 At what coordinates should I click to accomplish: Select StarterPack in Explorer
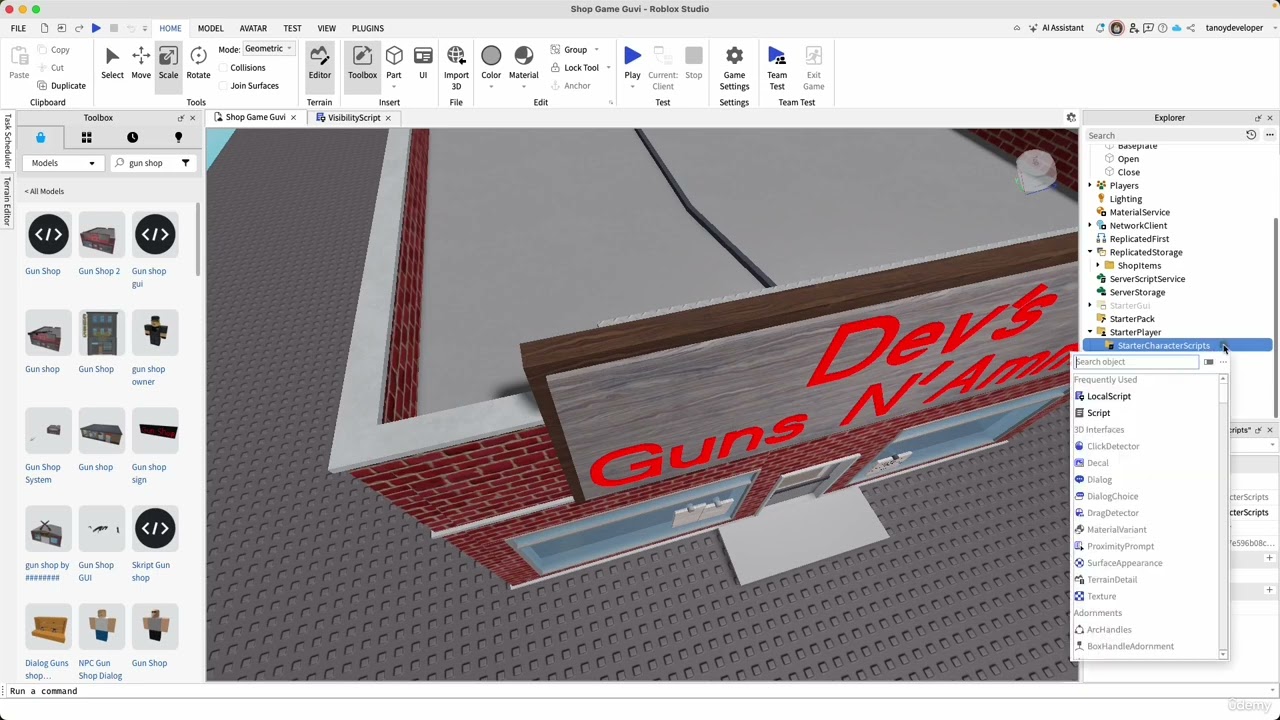tap(1131, 319)
